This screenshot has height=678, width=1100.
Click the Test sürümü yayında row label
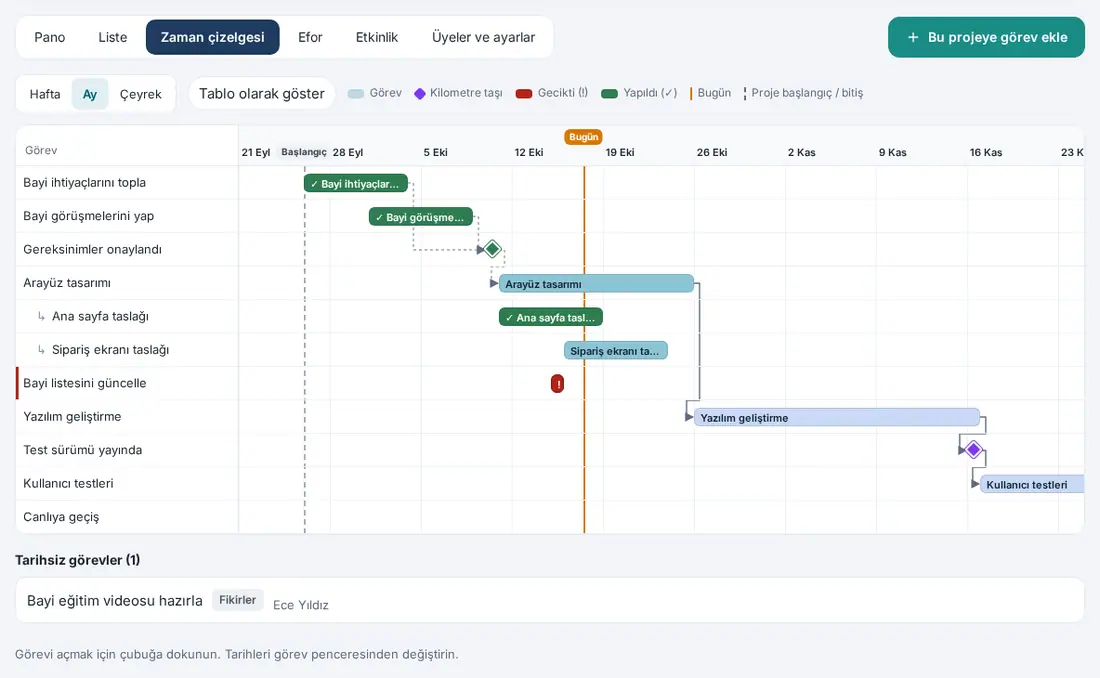82,450
